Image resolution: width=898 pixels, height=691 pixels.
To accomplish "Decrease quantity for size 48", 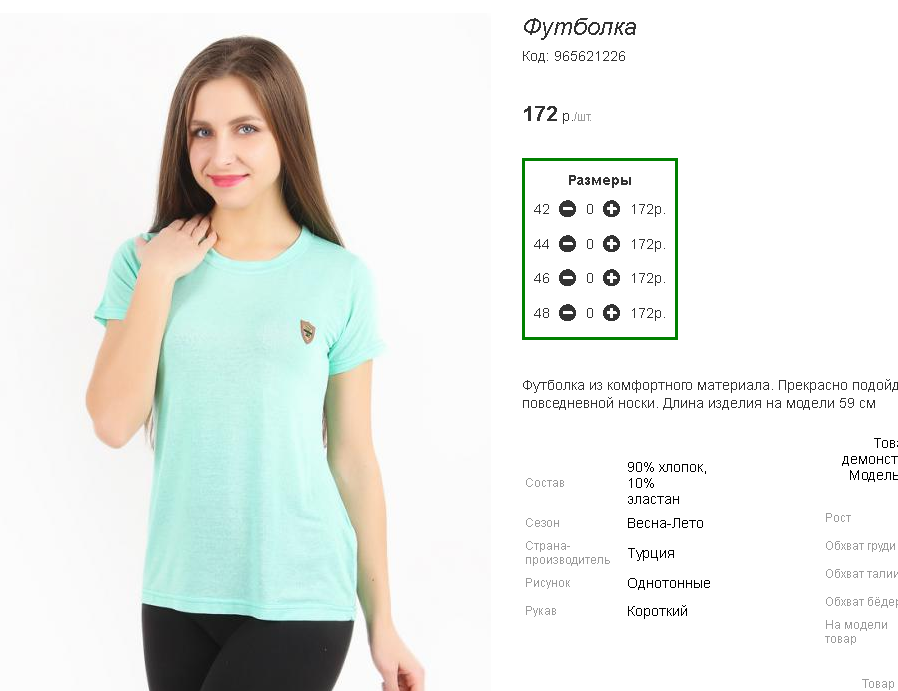I will [x=567, y=313].
